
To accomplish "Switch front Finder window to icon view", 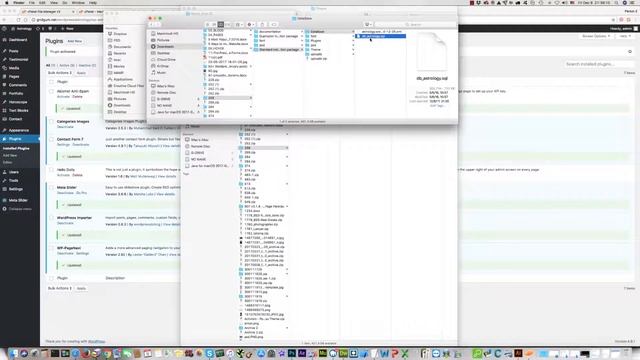I will coord(208,25).
